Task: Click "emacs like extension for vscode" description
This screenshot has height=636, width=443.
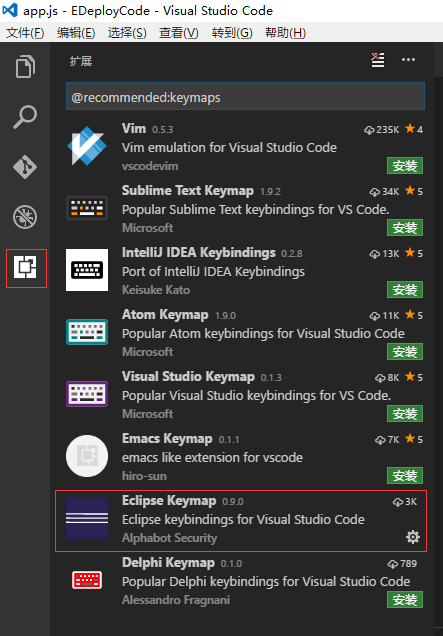Action: [212, 458]
